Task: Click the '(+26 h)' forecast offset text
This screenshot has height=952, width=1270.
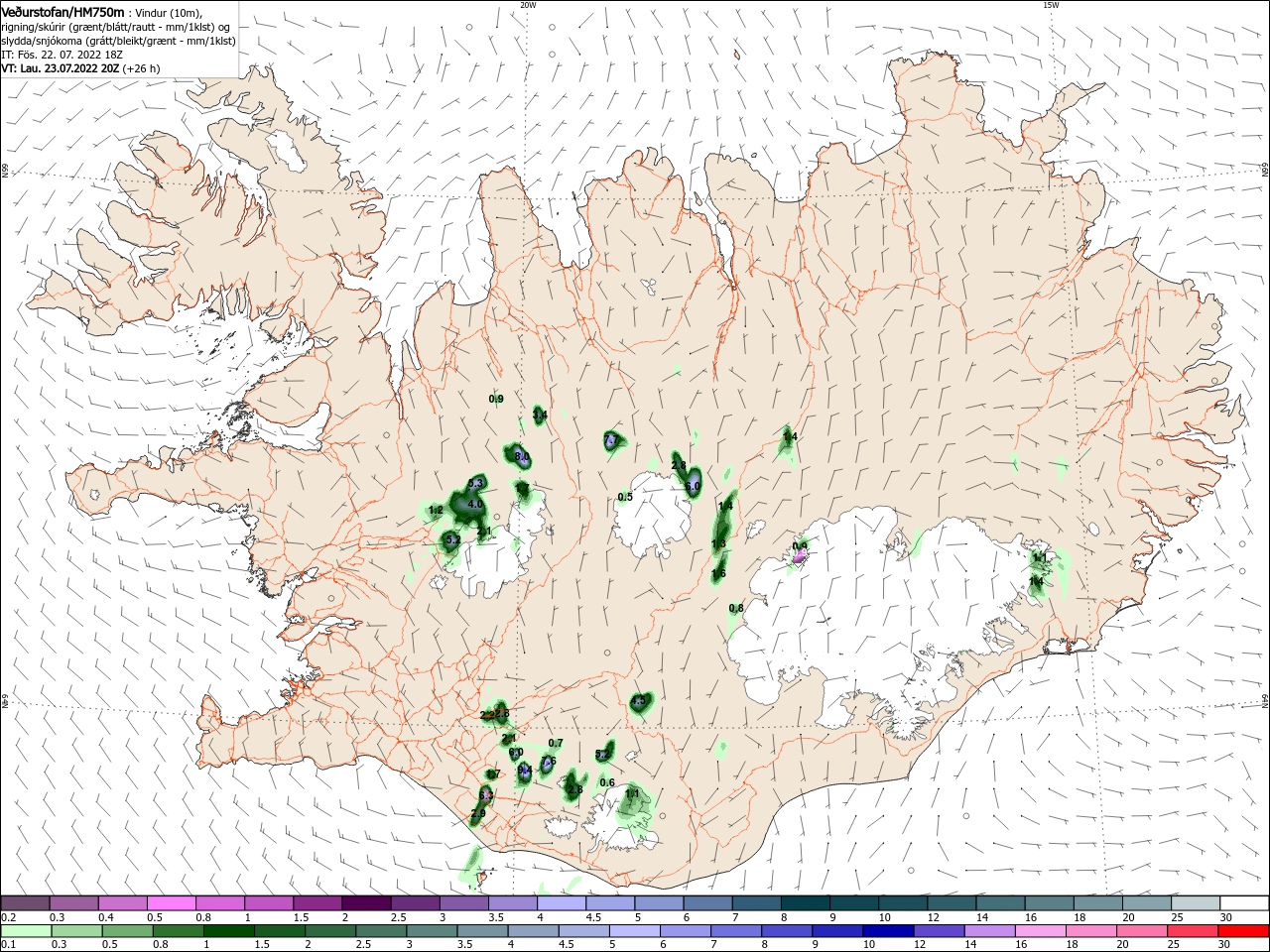Action: pyautogui.click(x=142, y=69)
